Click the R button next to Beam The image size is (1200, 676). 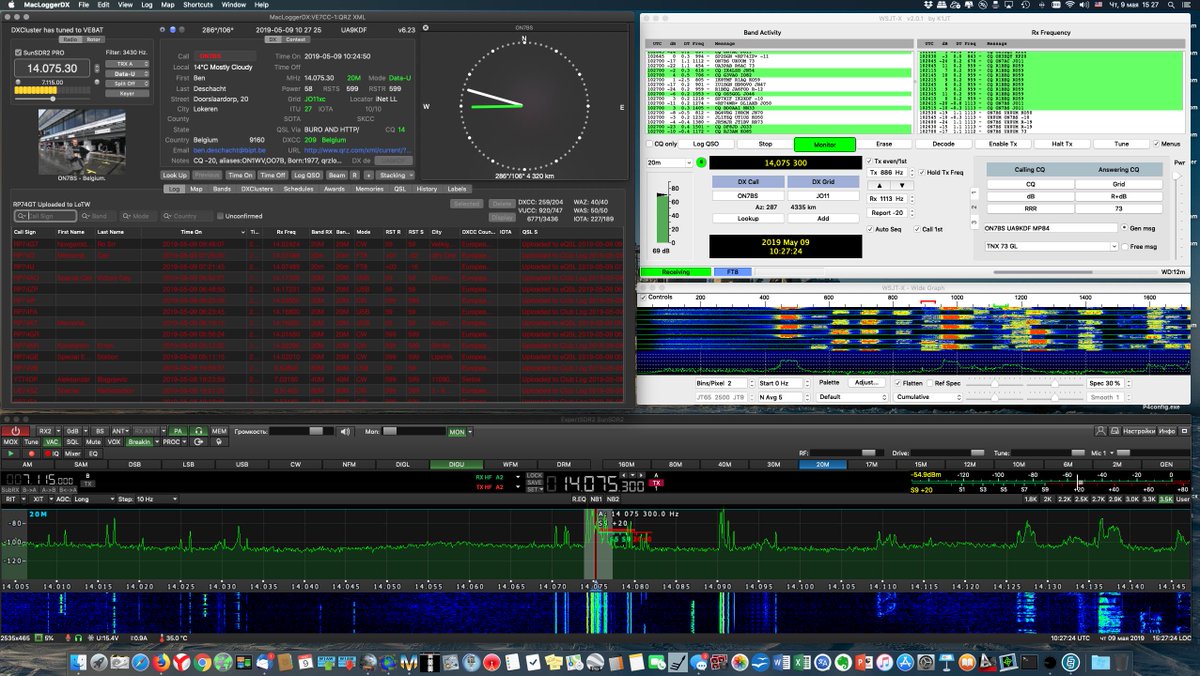pos(354,175)
